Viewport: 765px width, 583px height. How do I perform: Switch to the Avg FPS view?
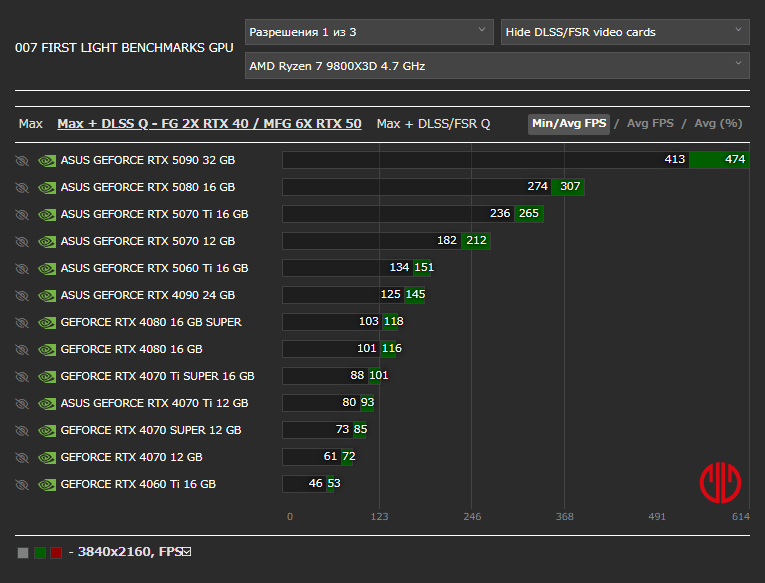(650, 123)
